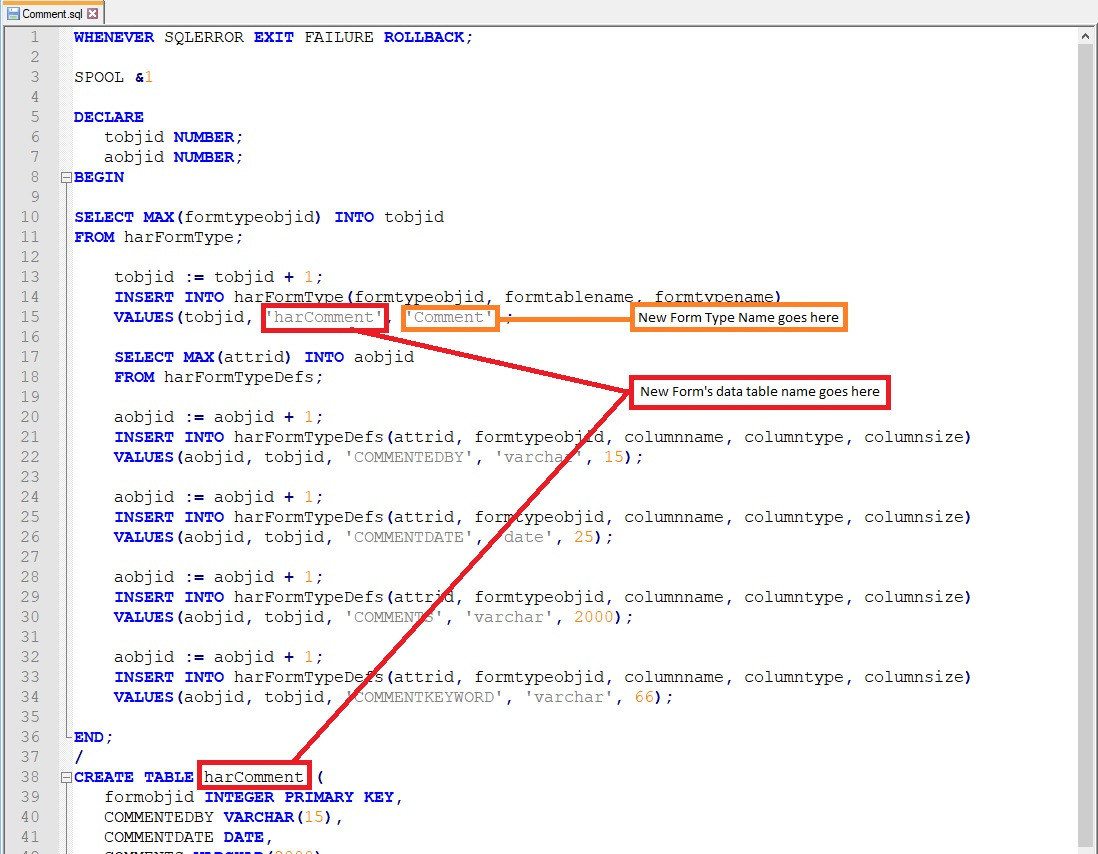Click line number 15 in the margin
Screen dimensions: 1098x854
(30, 317)
